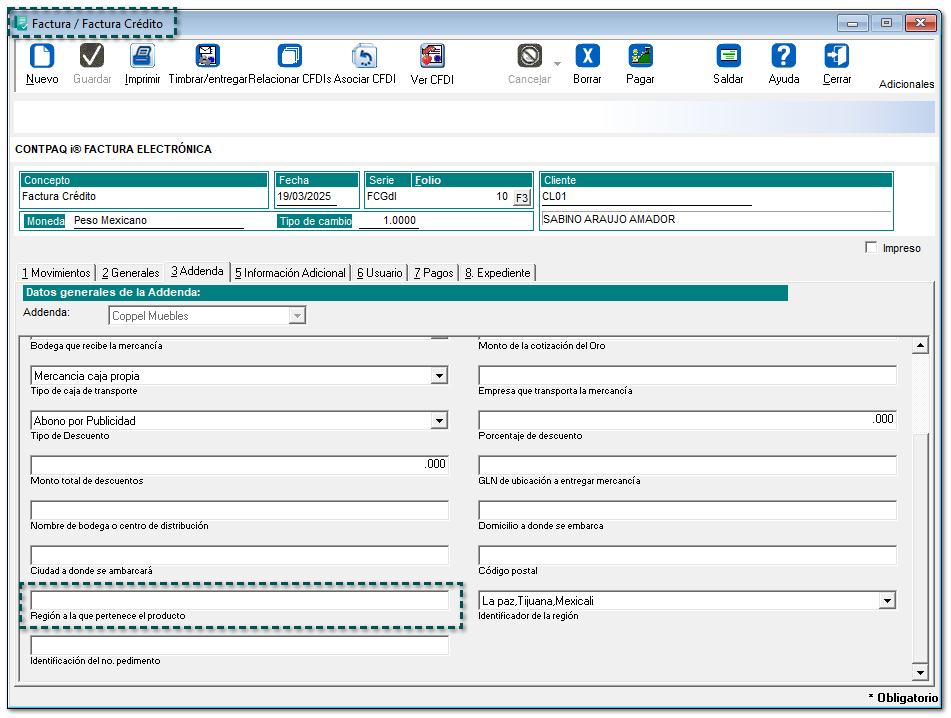Click the Pagar payment icon
The image size is (951, 718).
[640, 57]
